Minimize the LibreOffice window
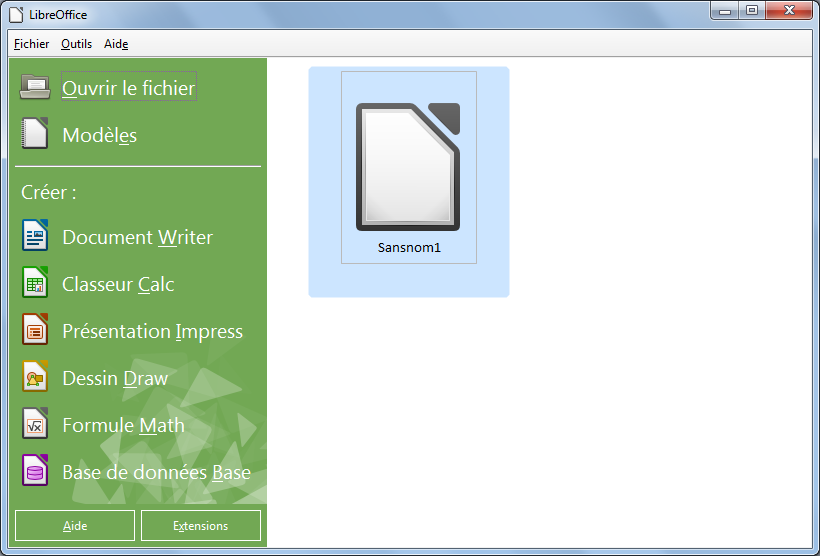Viewport: 820px width, 556px height. pyautogui.click(x=725, y=10)
